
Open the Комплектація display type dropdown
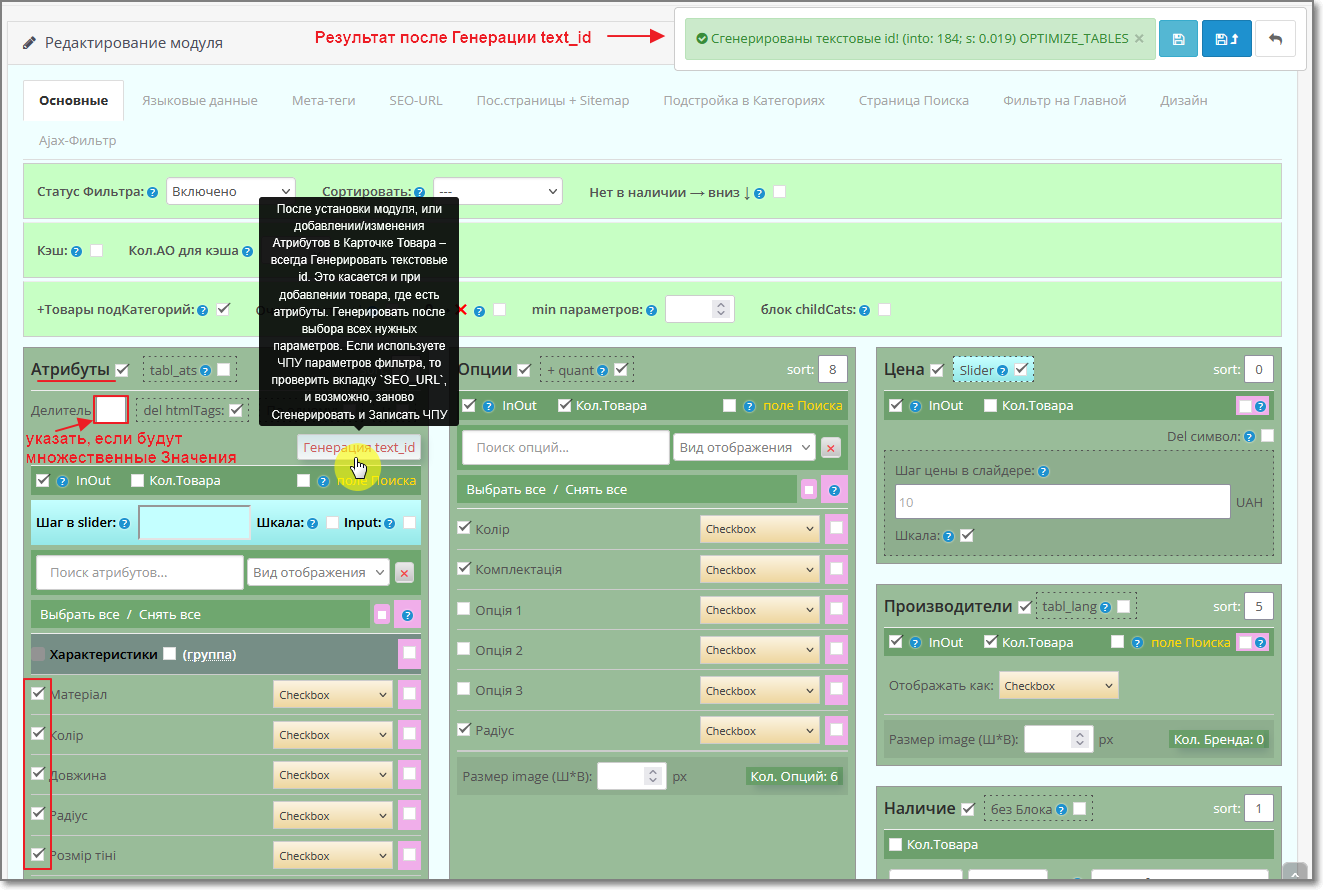(x=759, y=570)
